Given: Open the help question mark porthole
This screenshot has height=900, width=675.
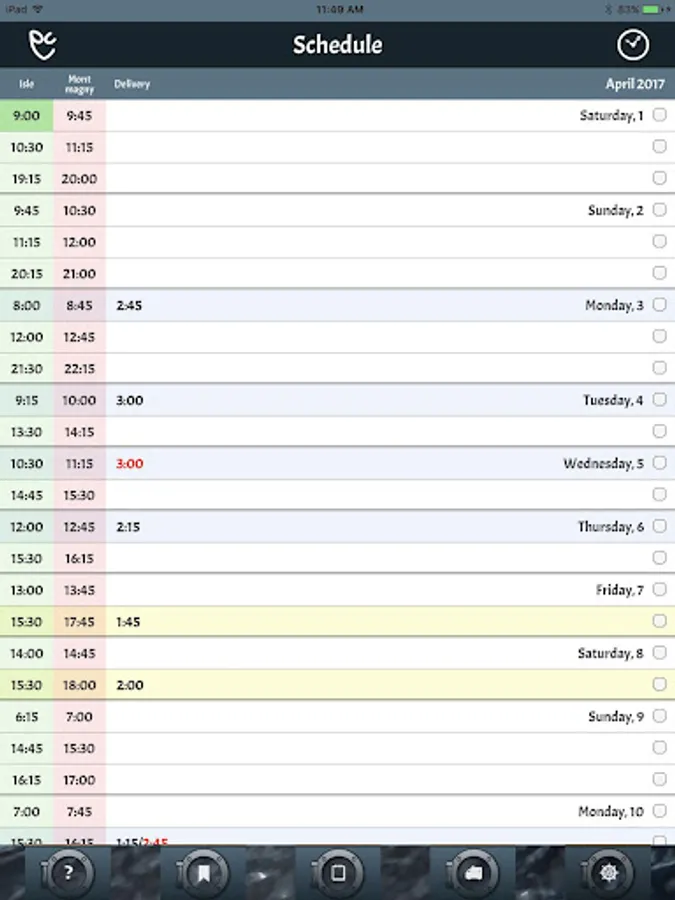Looking at the screenshot, I should [68, 873].
